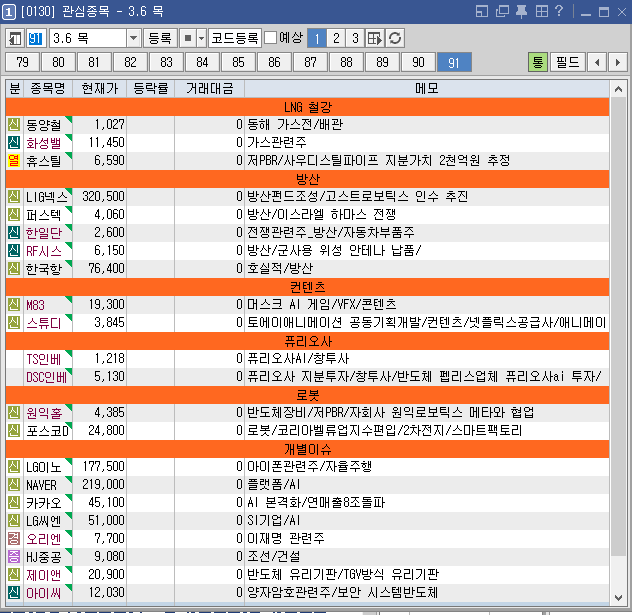Click the 신 badge on 화성밸 row
632x615 pixels.
[14, 142]
